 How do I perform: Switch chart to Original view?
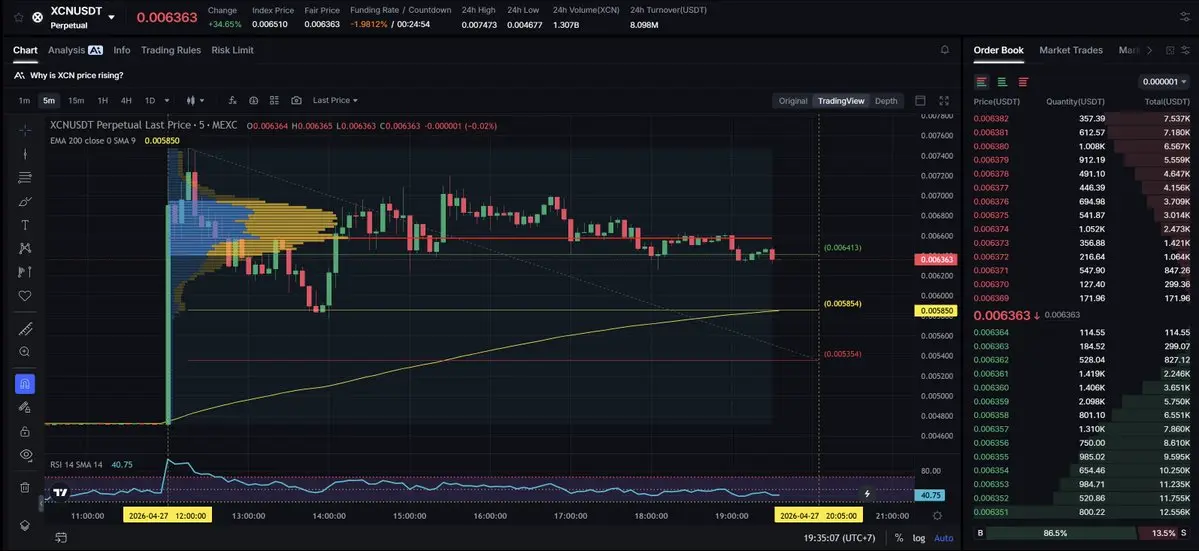click(793, 100)
